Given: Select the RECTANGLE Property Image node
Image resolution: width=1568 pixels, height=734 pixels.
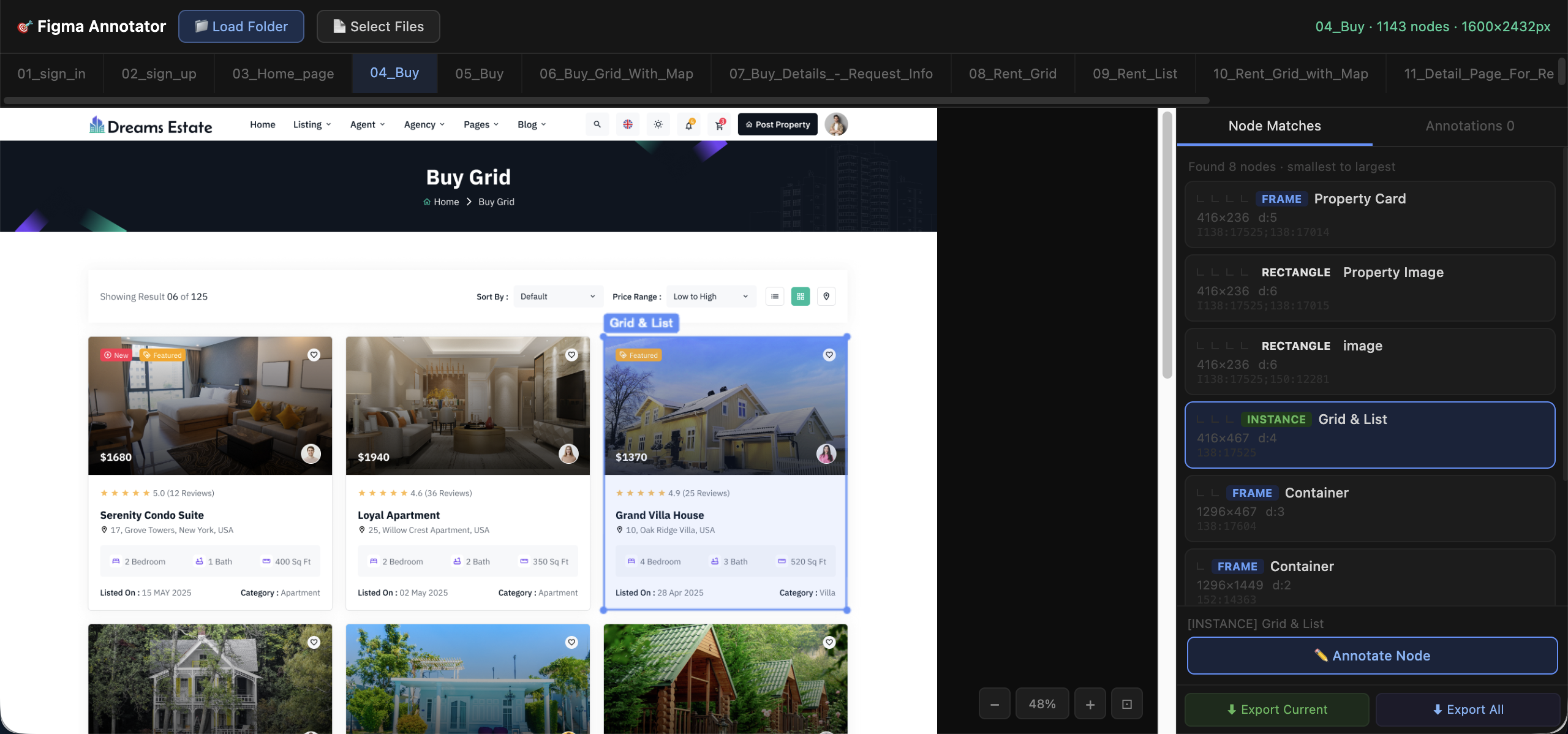Looking at the screenshot, I should (x=1370, y=288).
